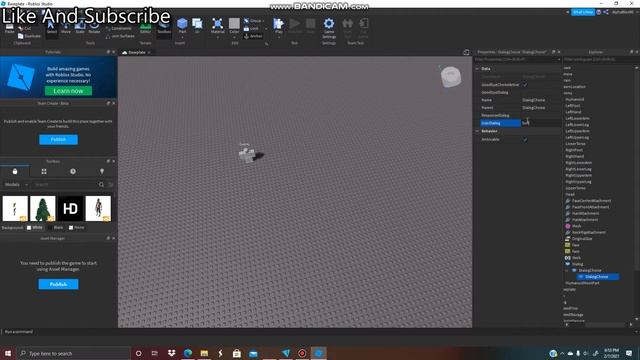Open the Color dropdown arrow

pyautogui.click(x=234, y=37)
